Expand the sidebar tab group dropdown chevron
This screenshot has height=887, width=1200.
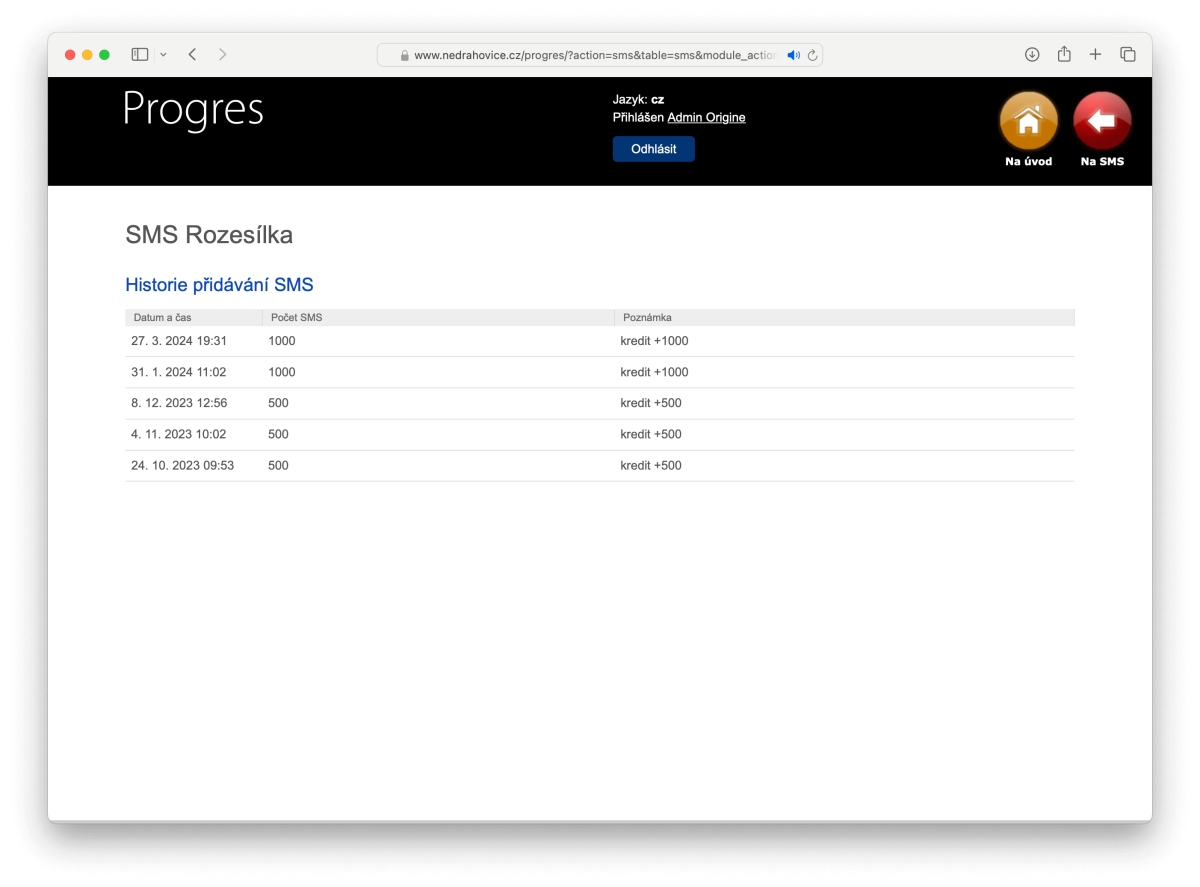(163, 55)
